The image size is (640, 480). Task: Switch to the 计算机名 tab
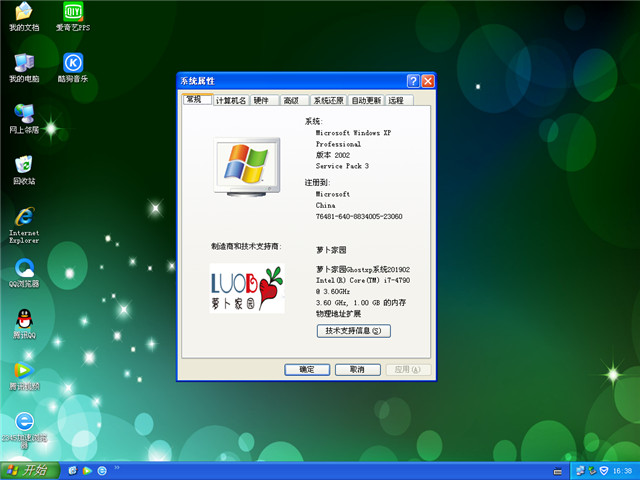point(230,101)
